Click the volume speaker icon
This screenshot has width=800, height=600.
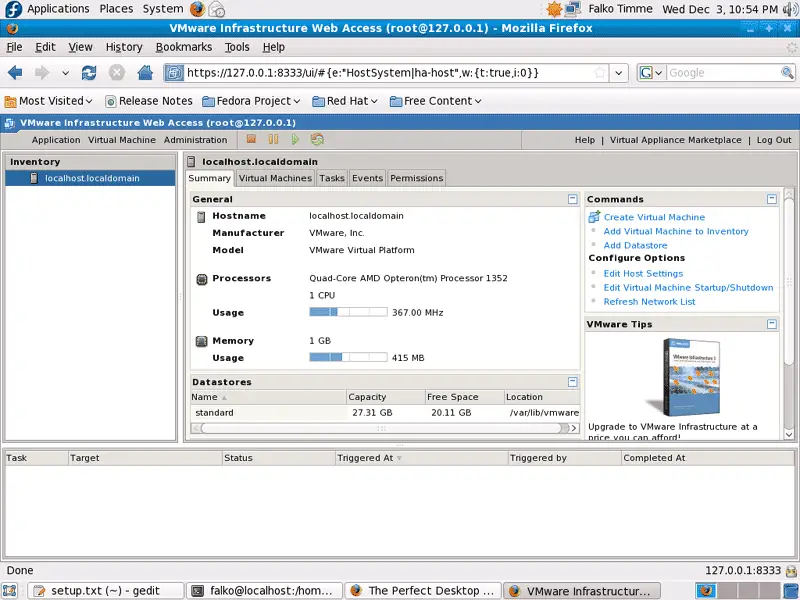tap(791, 9)
